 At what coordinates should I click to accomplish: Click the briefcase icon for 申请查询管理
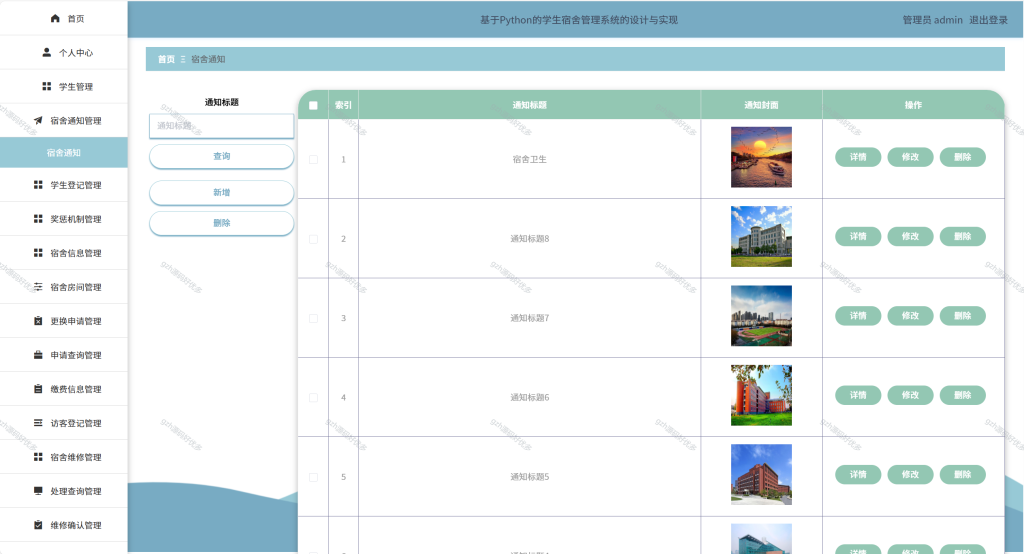pyautogui.click(x=38, y=355)
